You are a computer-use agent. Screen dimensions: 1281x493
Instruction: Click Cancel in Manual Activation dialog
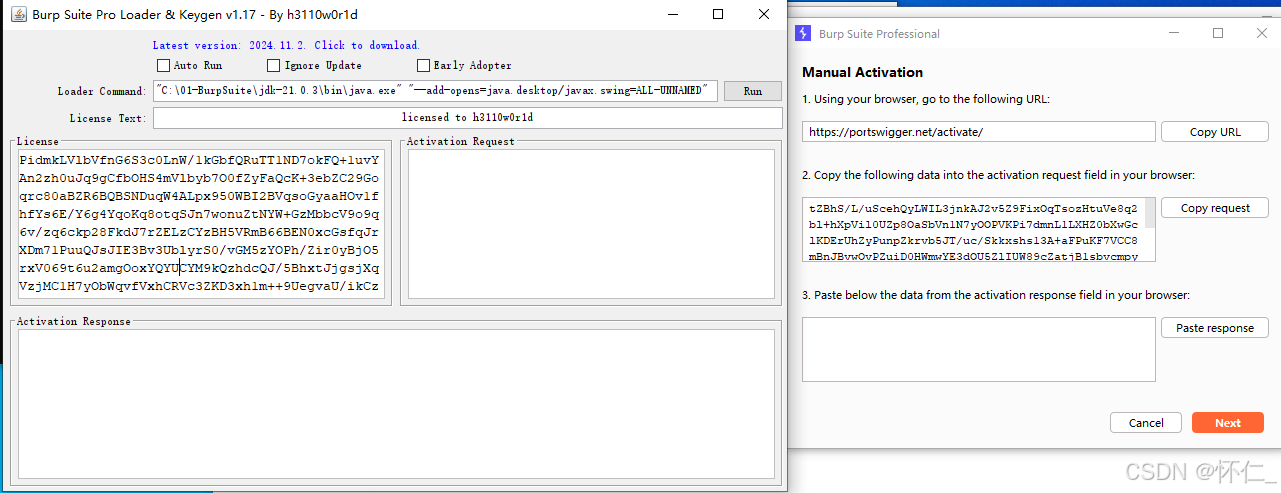[x=1146, y=423]
